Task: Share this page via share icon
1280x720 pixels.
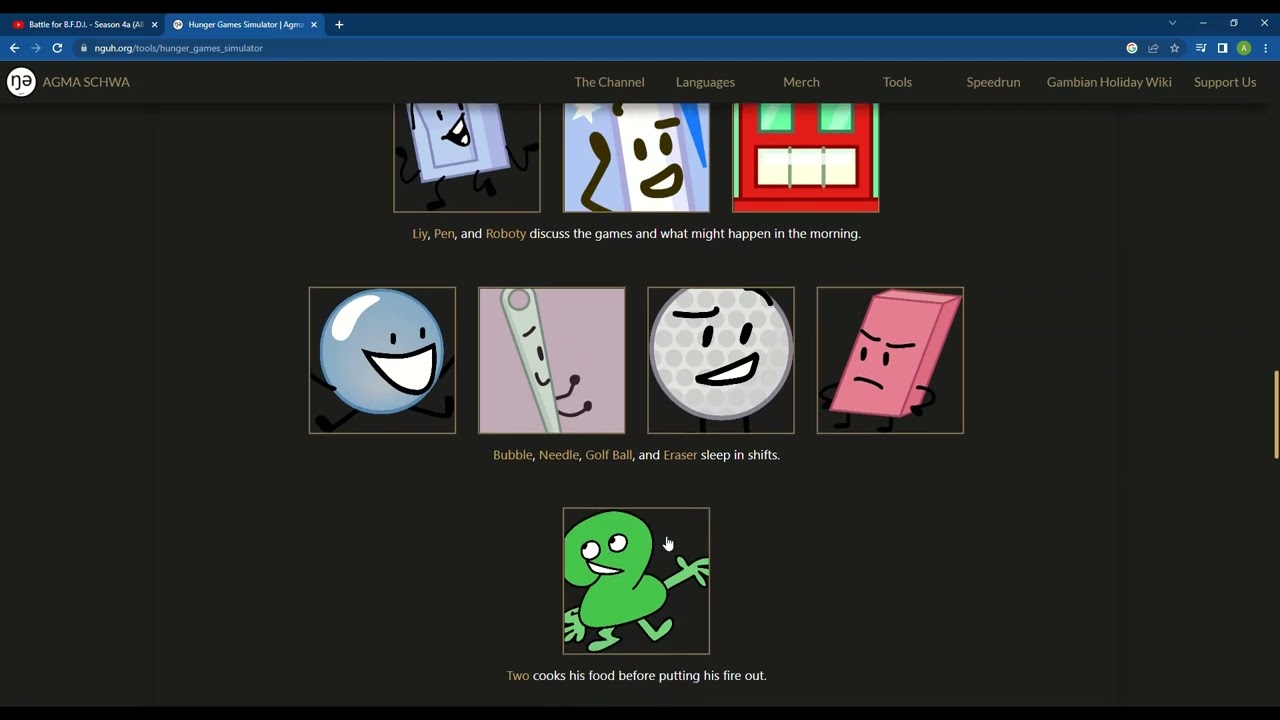Action: pyautogui.click(x=1153, y=48)
